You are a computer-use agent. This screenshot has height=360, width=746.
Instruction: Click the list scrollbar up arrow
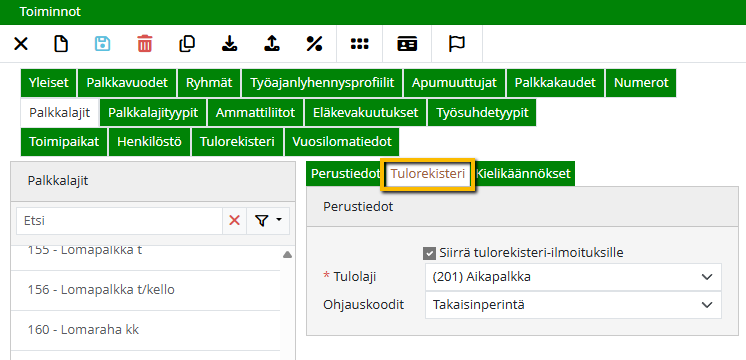[287, 255]
